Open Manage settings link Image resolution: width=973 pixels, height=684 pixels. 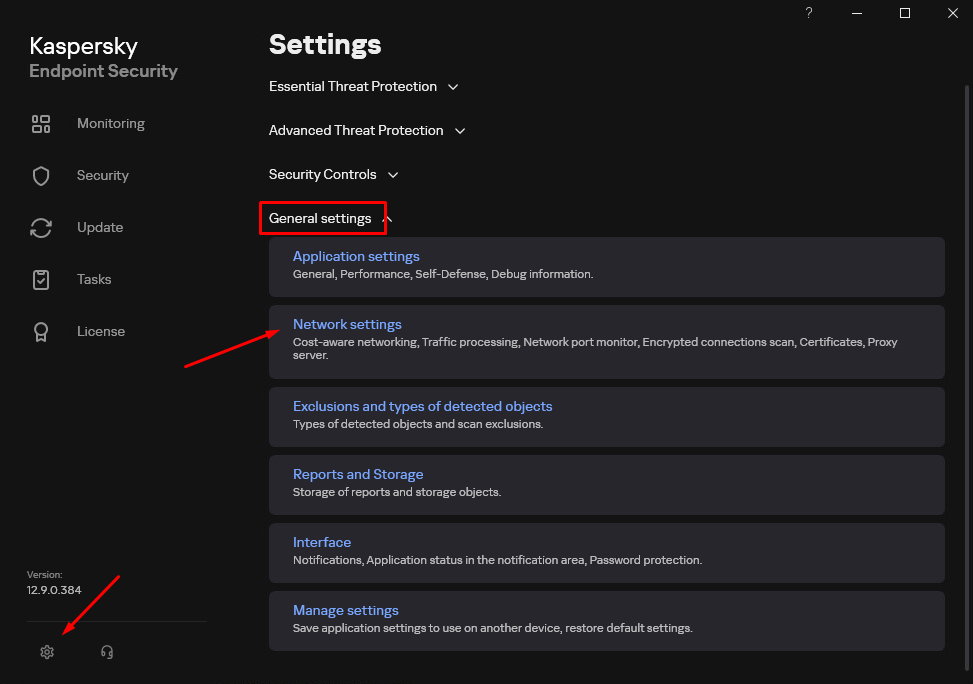(x=346, y=611)
